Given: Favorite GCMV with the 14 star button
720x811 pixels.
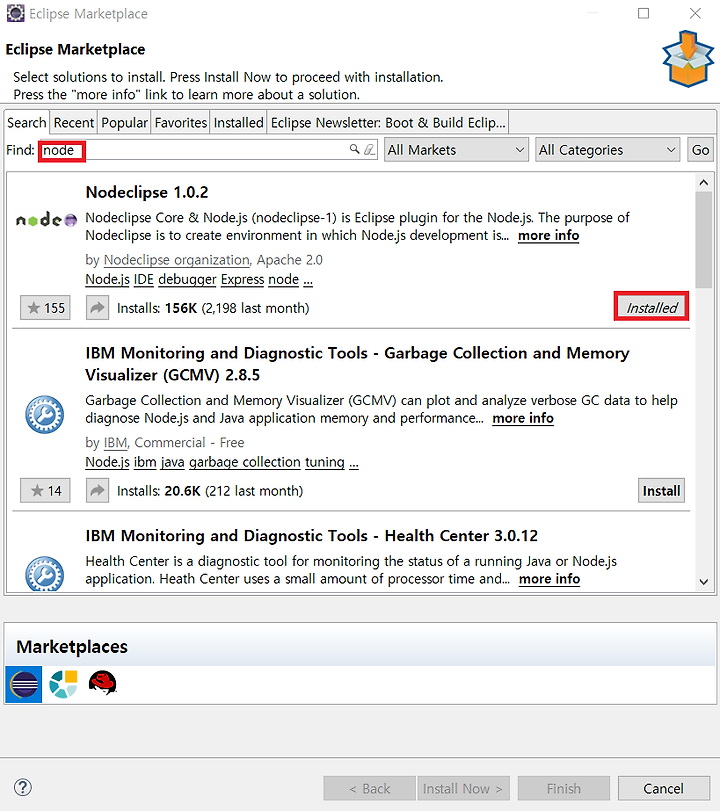Looking at the screenshot, I should [46, 490].
